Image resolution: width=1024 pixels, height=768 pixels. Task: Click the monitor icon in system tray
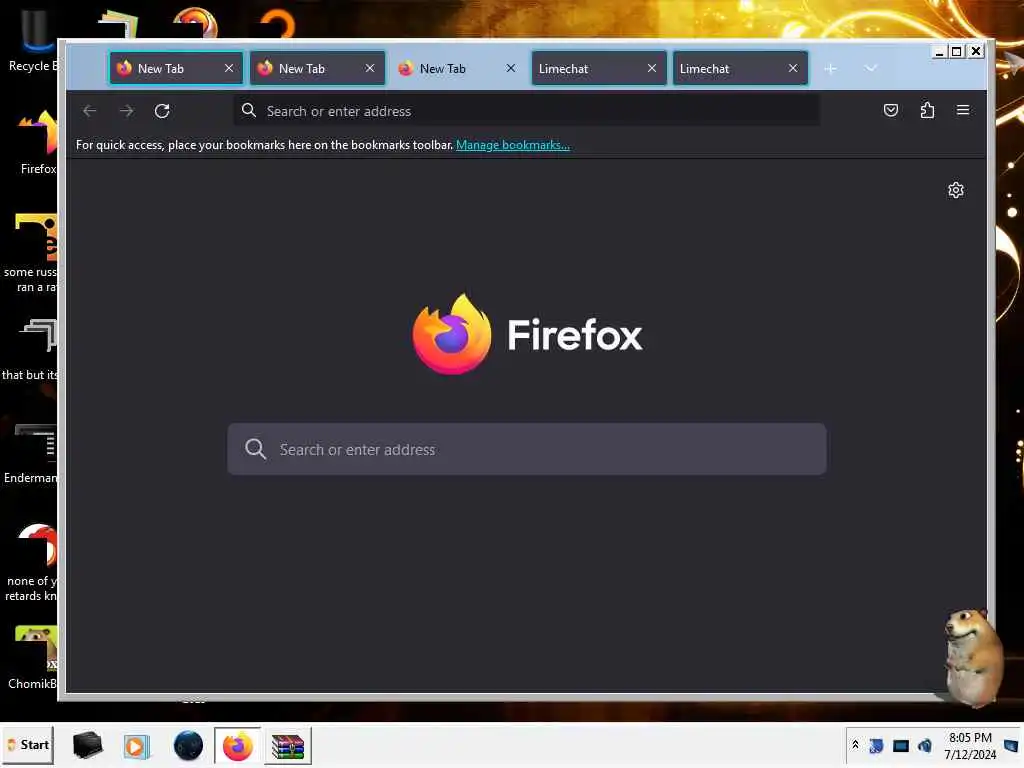[901, 746]
